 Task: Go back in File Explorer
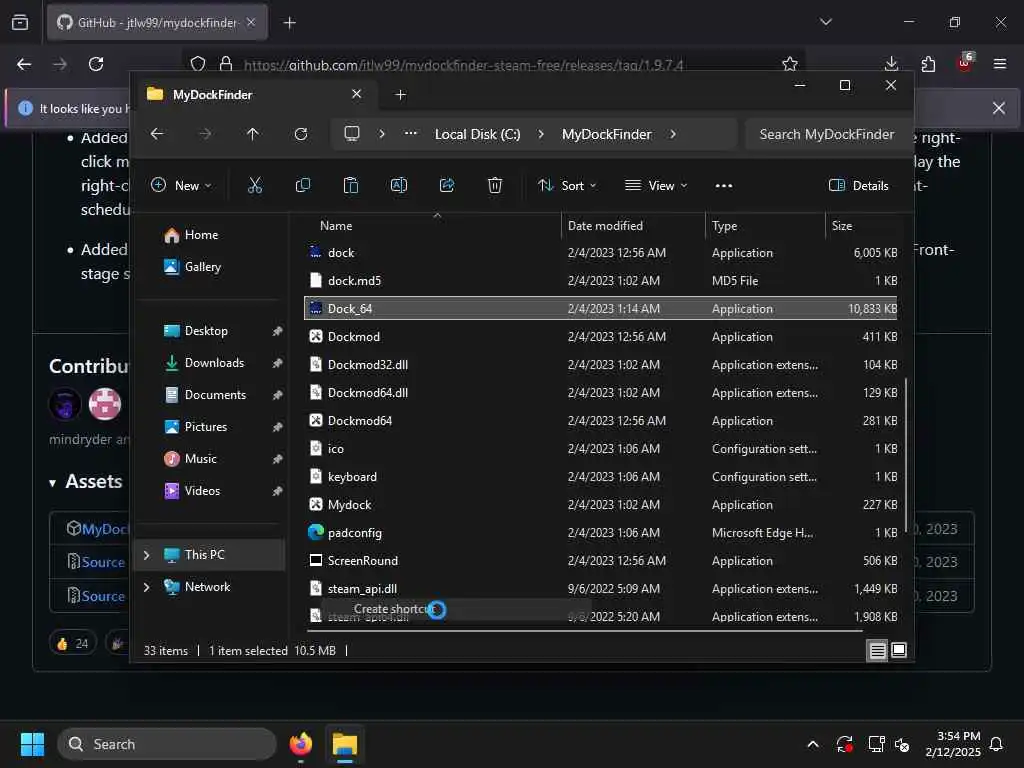(157, 134)
